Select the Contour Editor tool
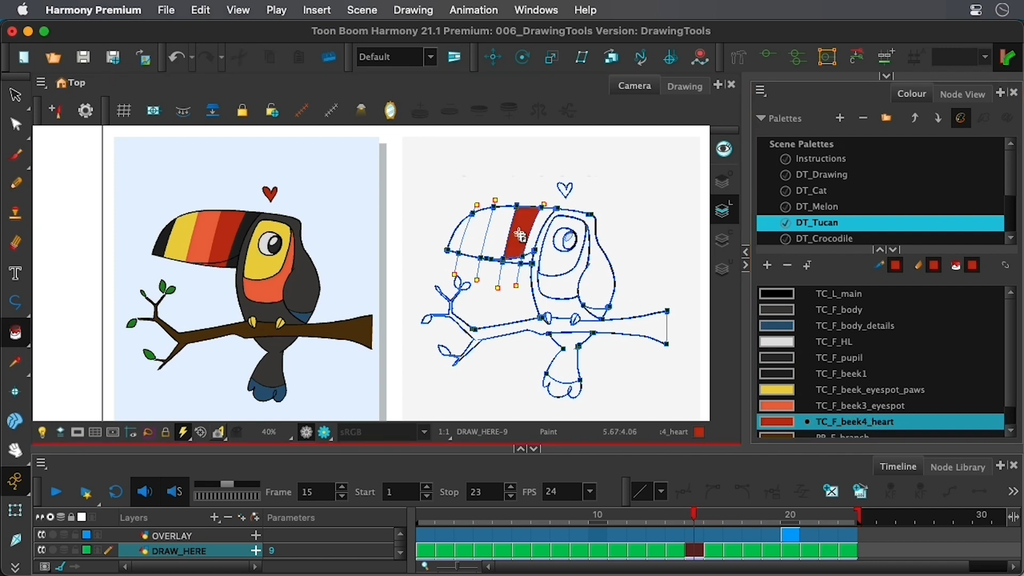 (x=15, y=302)
